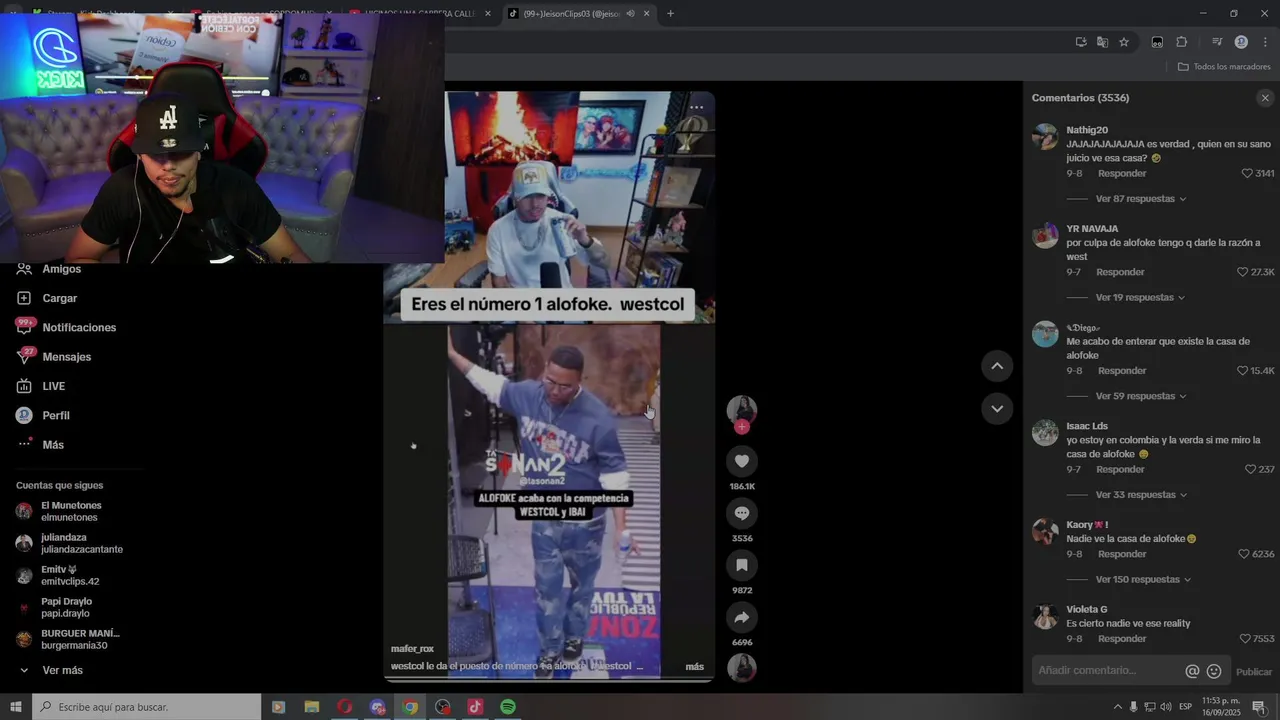Expand 'Ver más' followed accounts list
Screen dimensions: 1280x720
coord(62,670)
